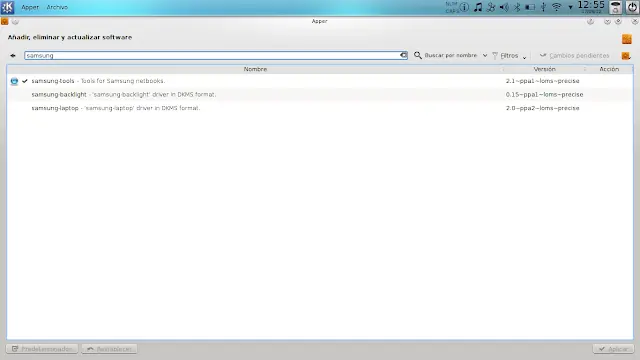This screenshot has width=640, height=360.
Task: Open the USB device notifier icon
Action: [x=543, y=7]
